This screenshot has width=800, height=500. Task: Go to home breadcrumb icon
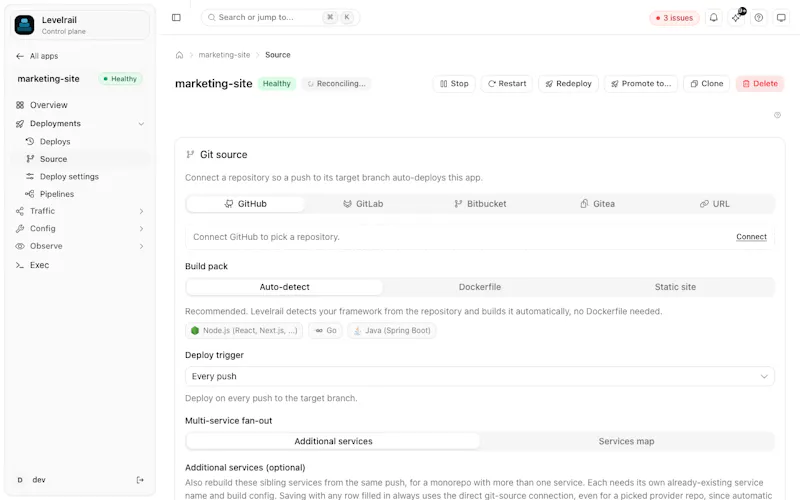[179, 55]
